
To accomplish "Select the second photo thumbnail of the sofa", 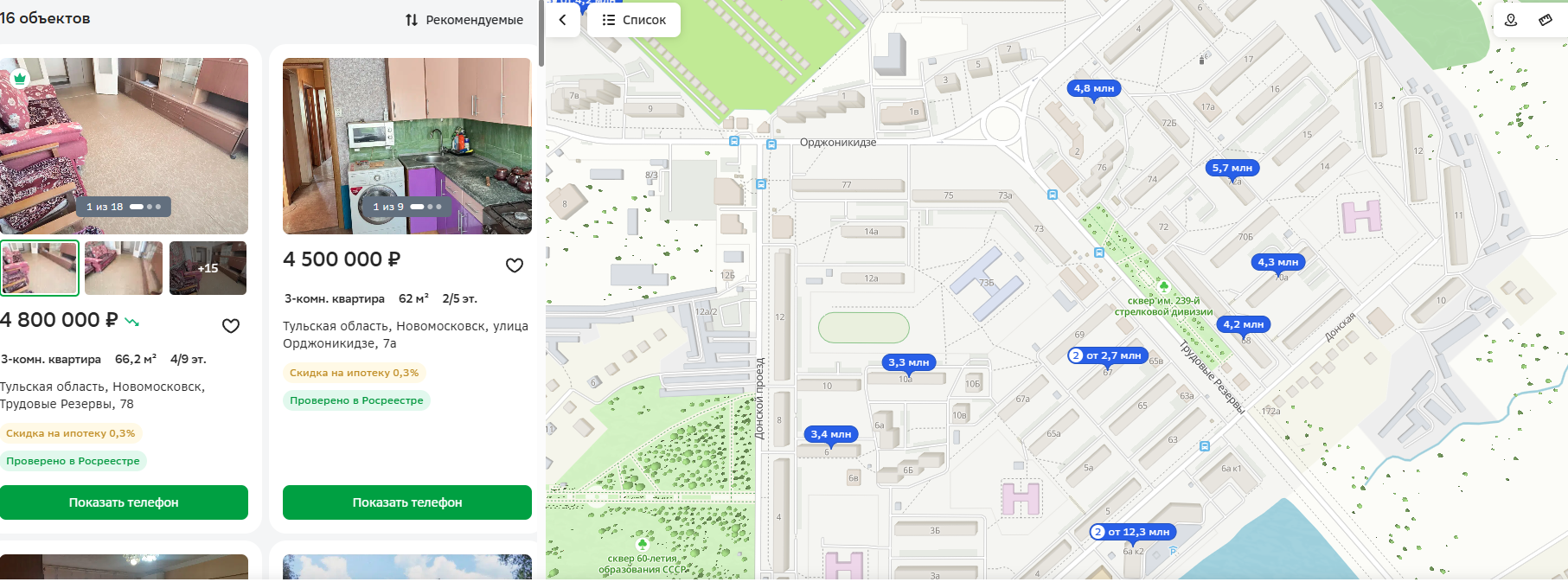I will (x=124, y=268).
